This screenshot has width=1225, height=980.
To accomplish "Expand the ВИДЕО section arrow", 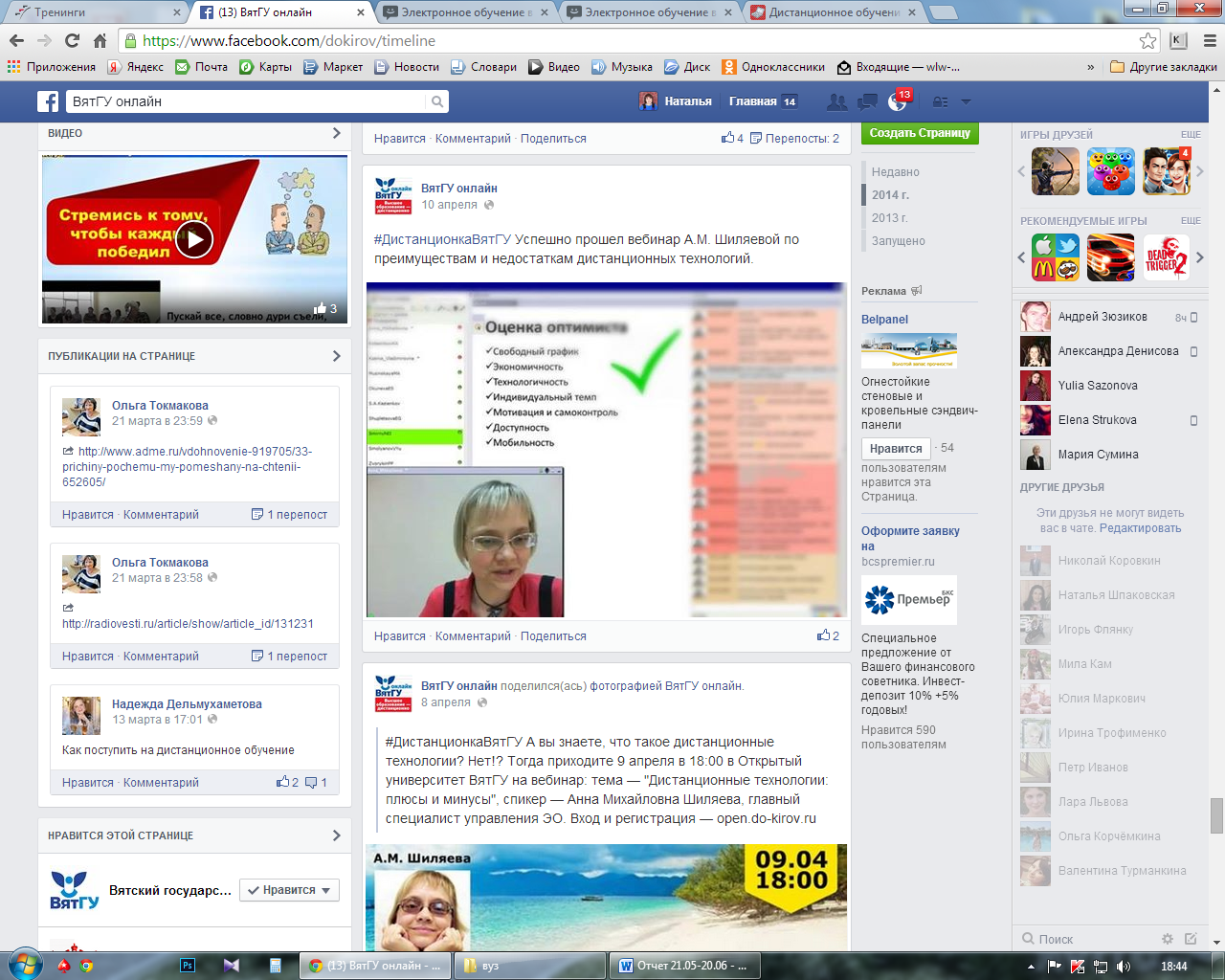I will pyautogui.click(x=336, y=133).
